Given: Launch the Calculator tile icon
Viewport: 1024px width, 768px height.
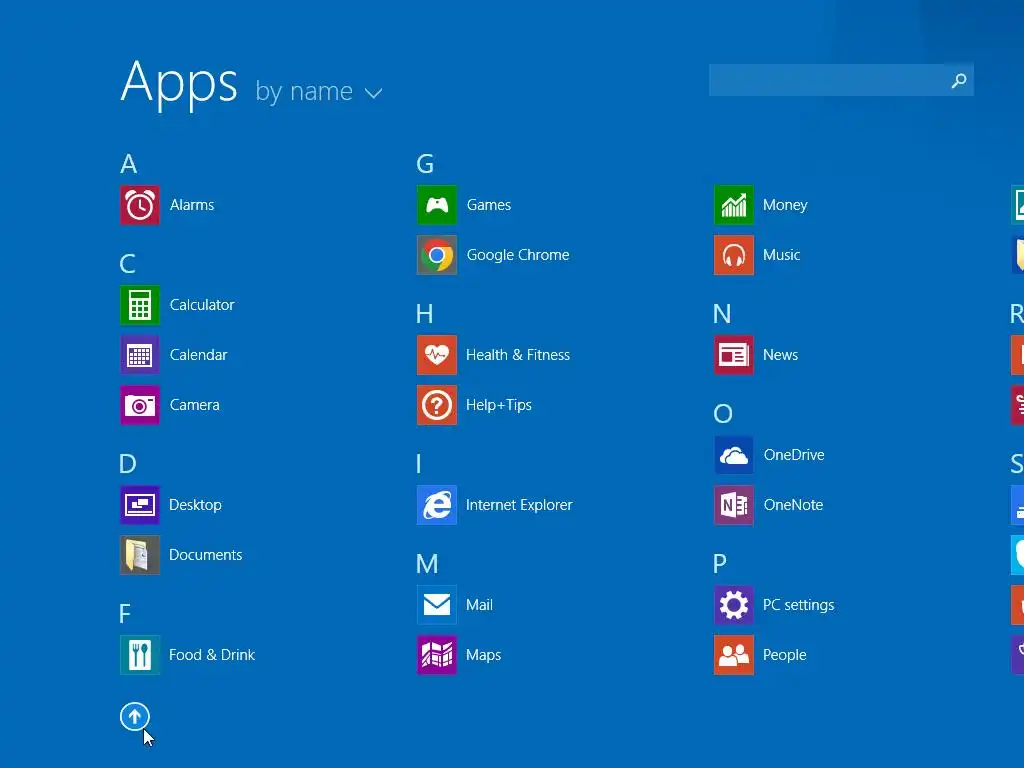Looking at the screenshot, I should click(140, 305).
